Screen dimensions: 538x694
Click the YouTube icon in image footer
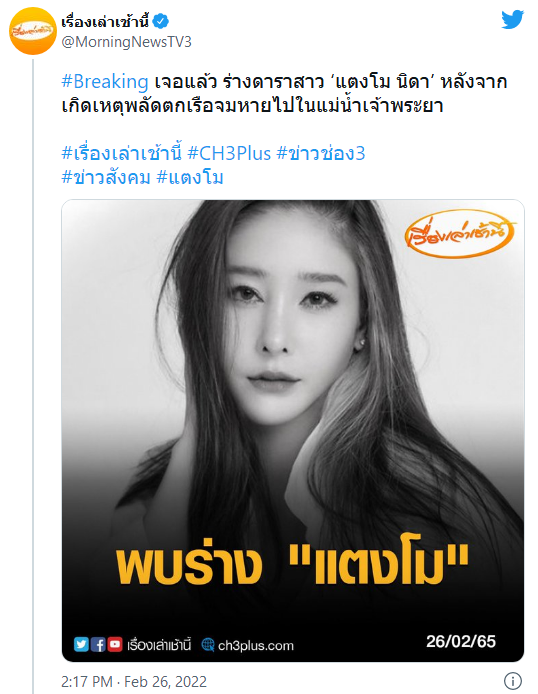(115, 644)
